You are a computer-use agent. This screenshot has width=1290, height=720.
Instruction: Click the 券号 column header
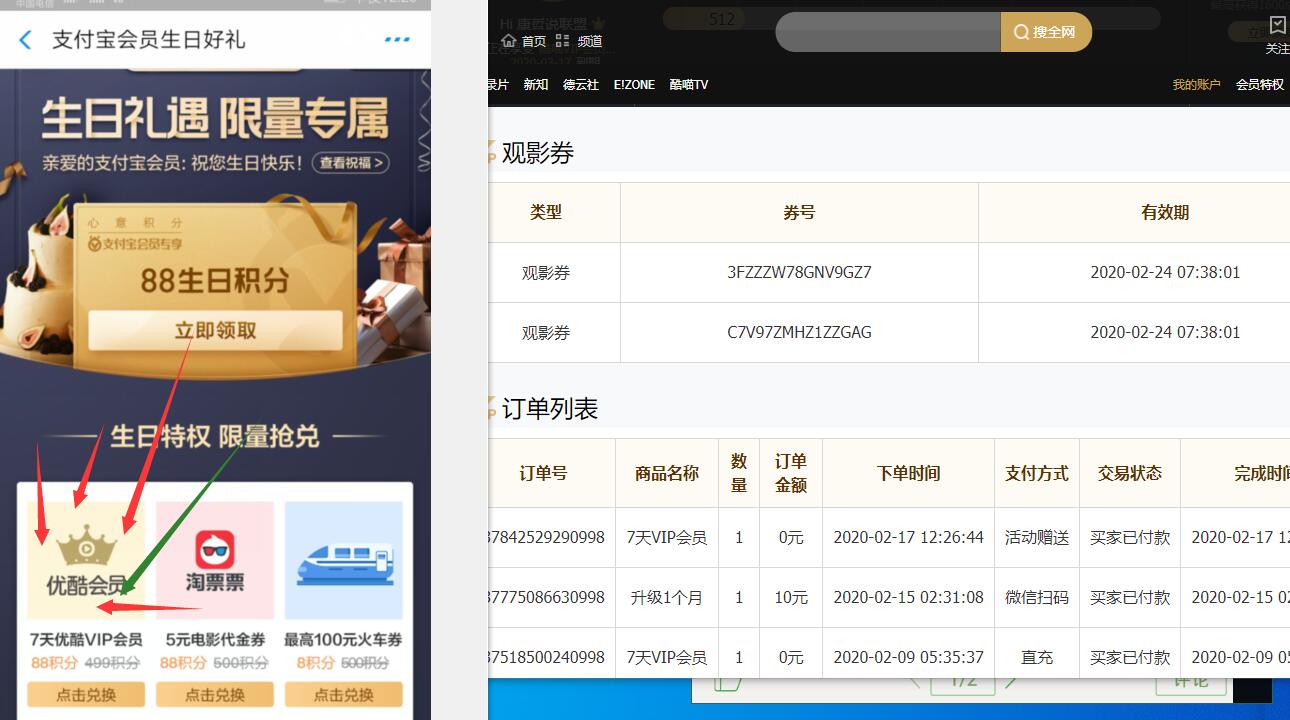pos(799,212)
